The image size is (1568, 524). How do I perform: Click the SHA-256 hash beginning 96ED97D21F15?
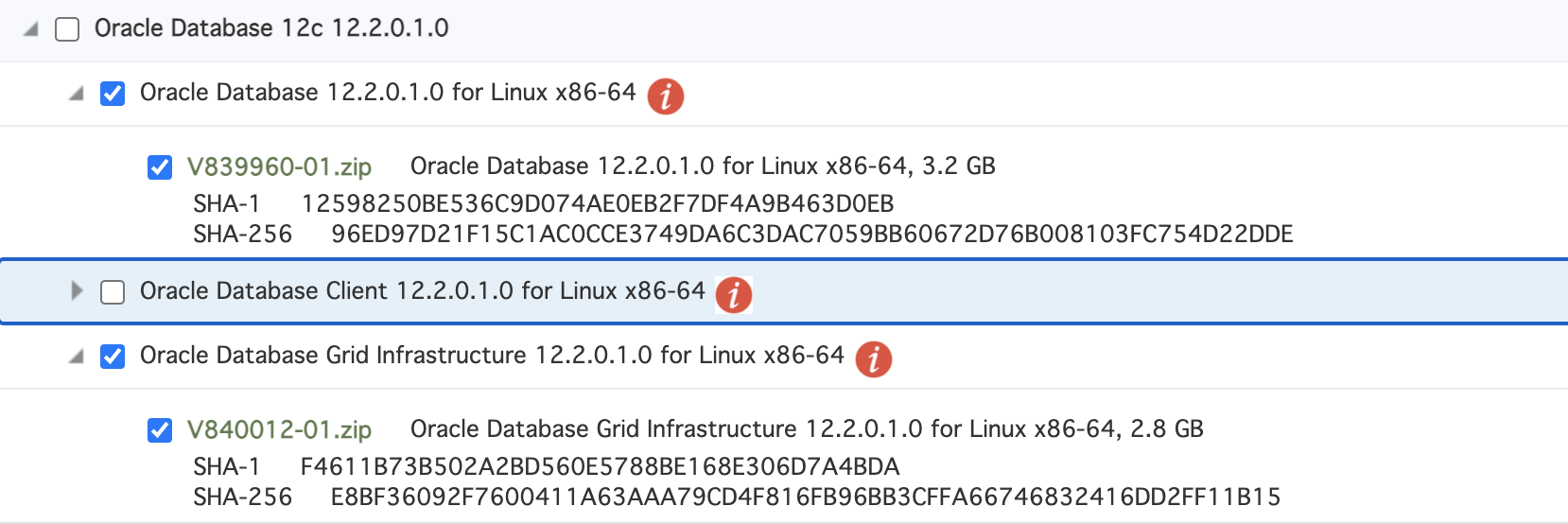click(x=812, y=235)
